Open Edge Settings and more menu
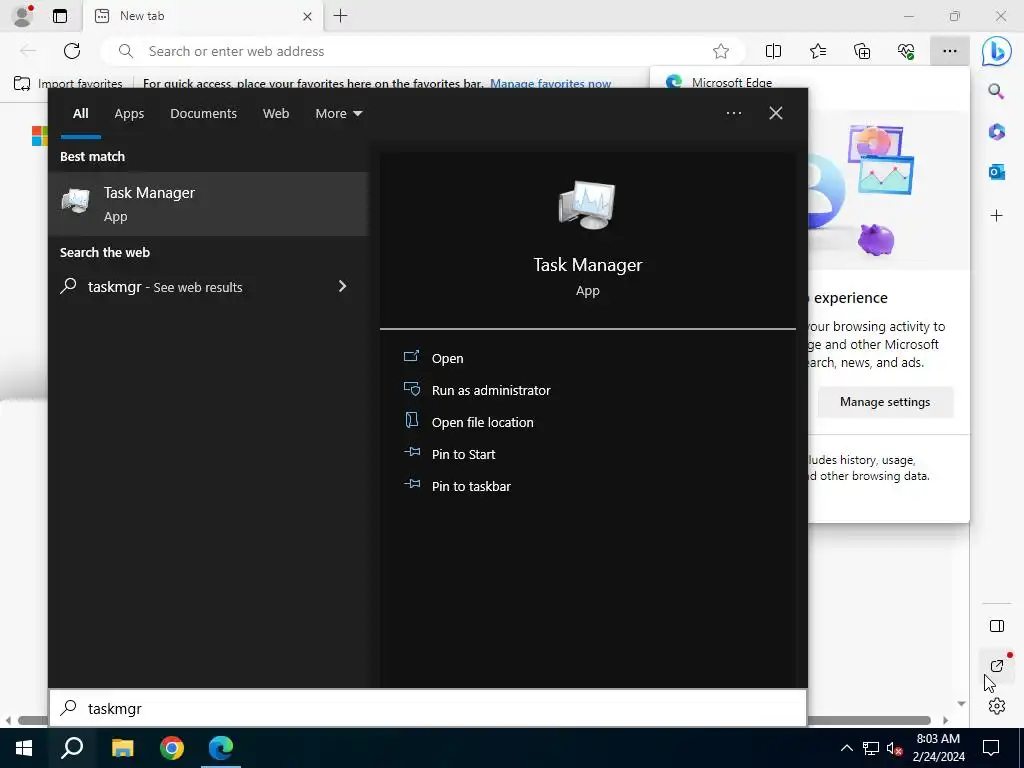 [x=950, y=51]
